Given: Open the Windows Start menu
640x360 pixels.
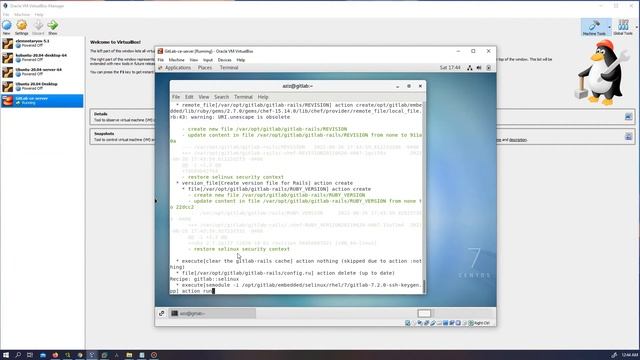Looking at the screenshot, I should tap(6, 355).
